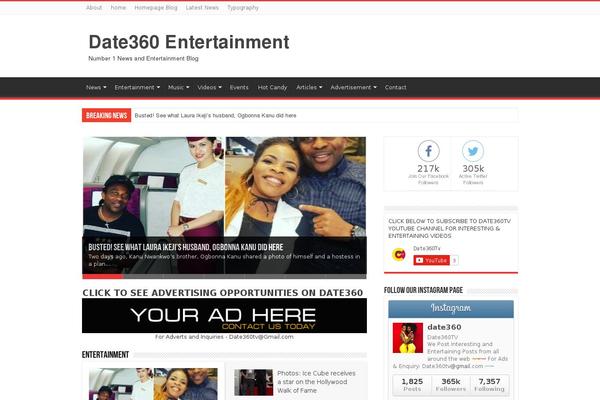
Task: Open the featured slider headline about Ogbonna Kanu
Action: (x=186, y=247)
